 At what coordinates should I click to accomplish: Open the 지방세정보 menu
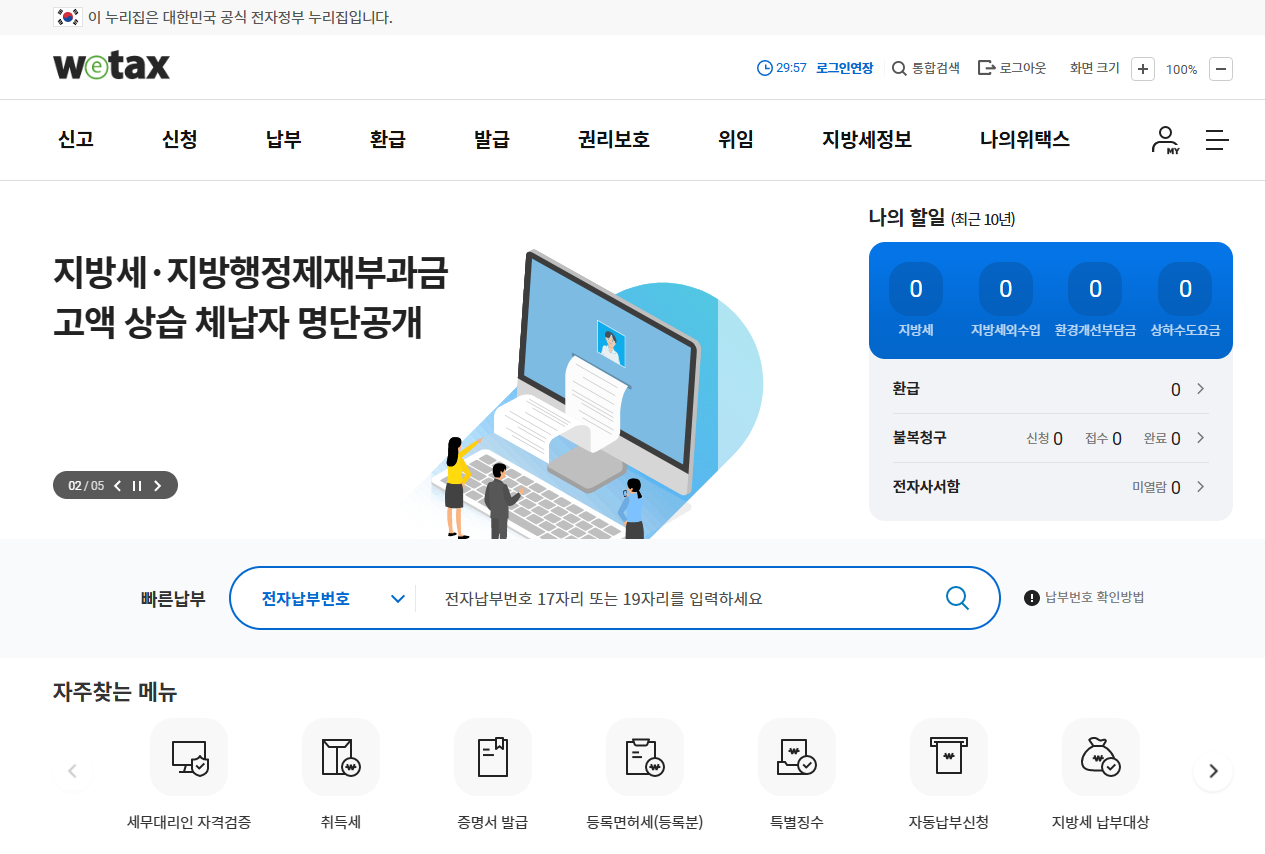(x=867, y=140)
